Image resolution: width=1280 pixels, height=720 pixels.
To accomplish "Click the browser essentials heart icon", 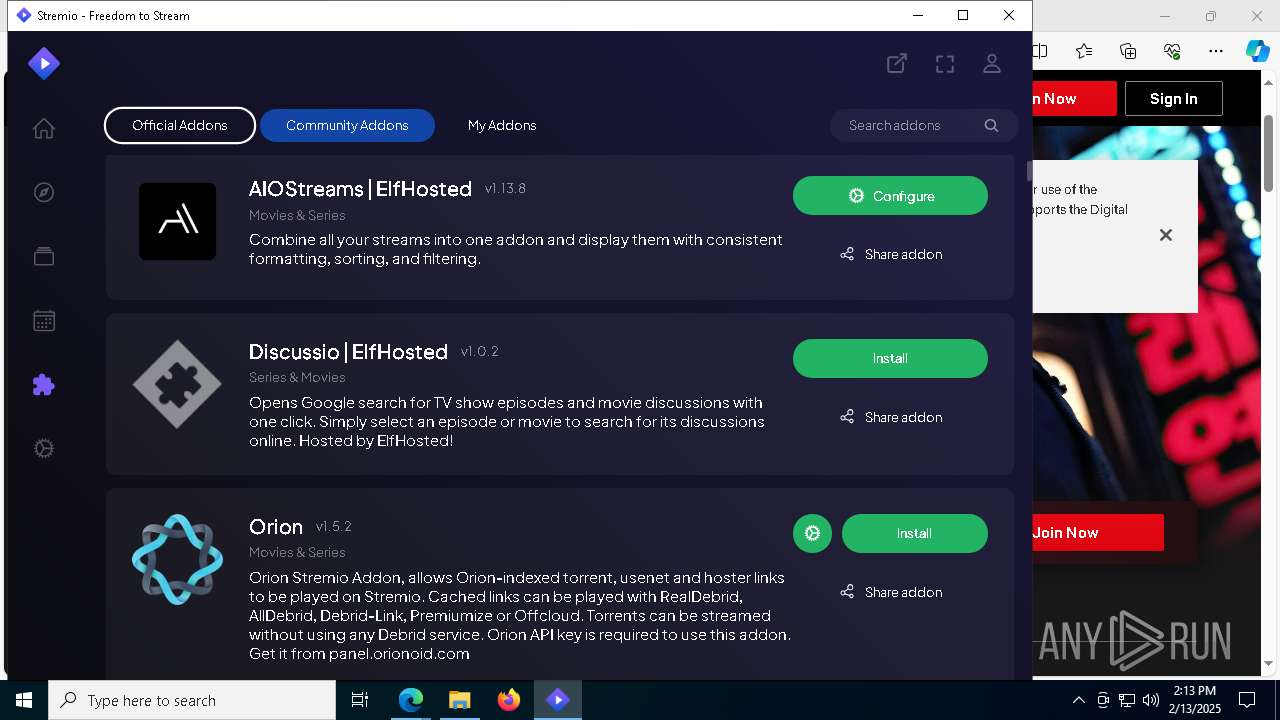I will pyautogui.click(x=1172, y=51).
